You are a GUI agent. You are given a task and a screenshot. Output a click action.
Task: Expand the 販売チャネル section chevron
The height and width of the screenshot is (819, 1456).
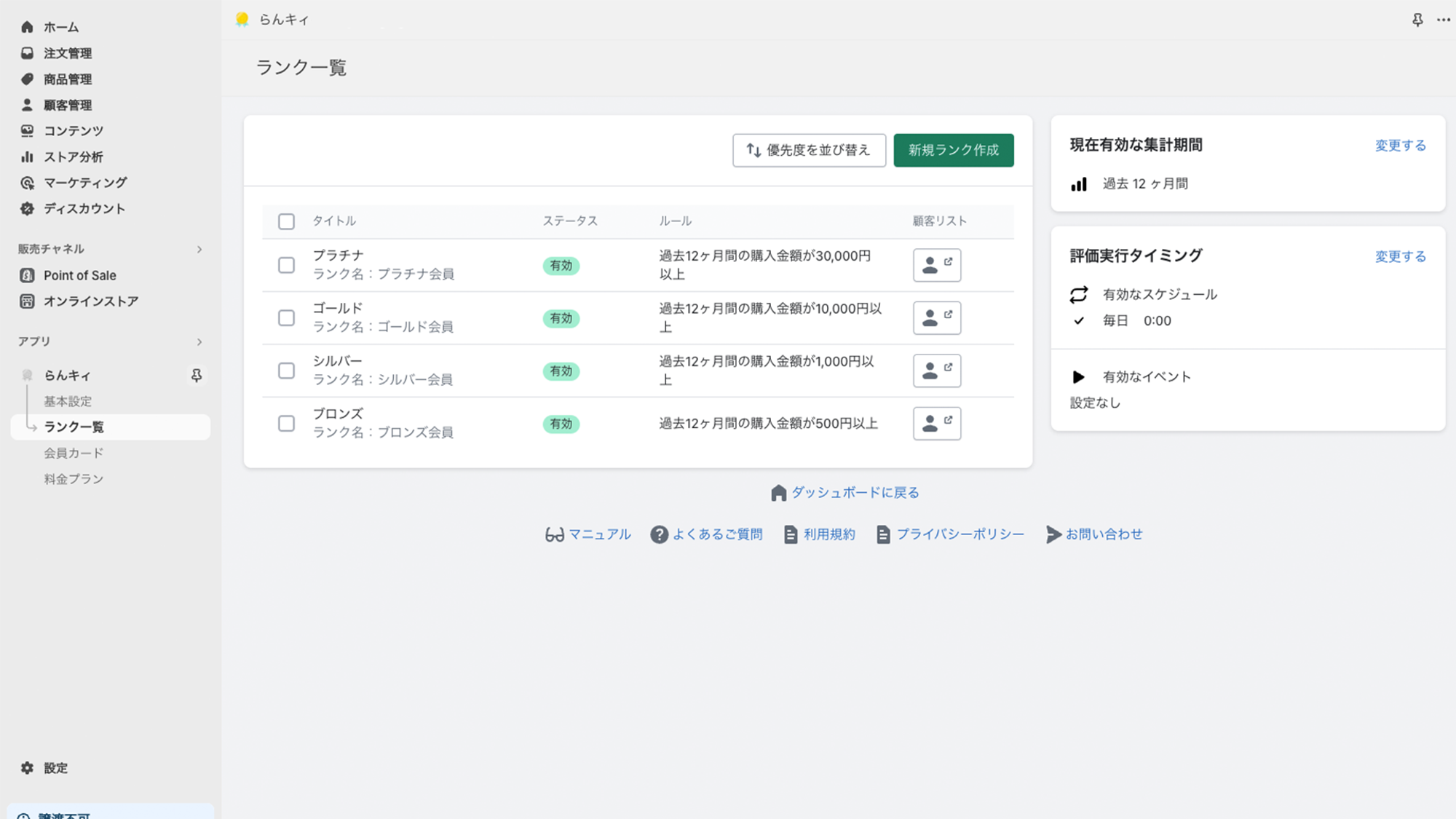[199, 250]
